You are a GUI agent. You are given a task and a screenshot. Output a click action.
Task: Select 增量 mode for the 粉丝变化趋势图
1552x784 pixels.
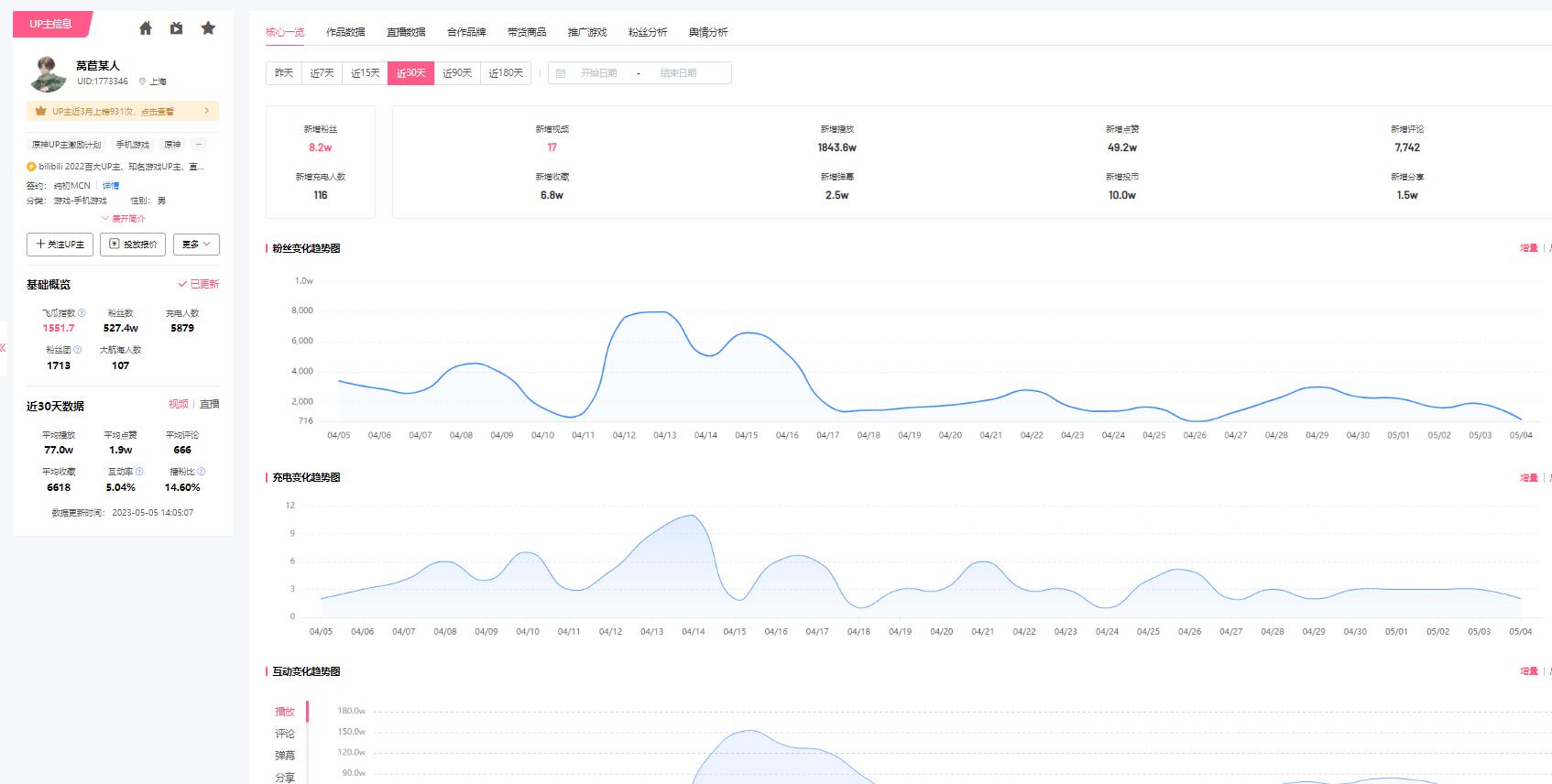tap(1528, 248)
